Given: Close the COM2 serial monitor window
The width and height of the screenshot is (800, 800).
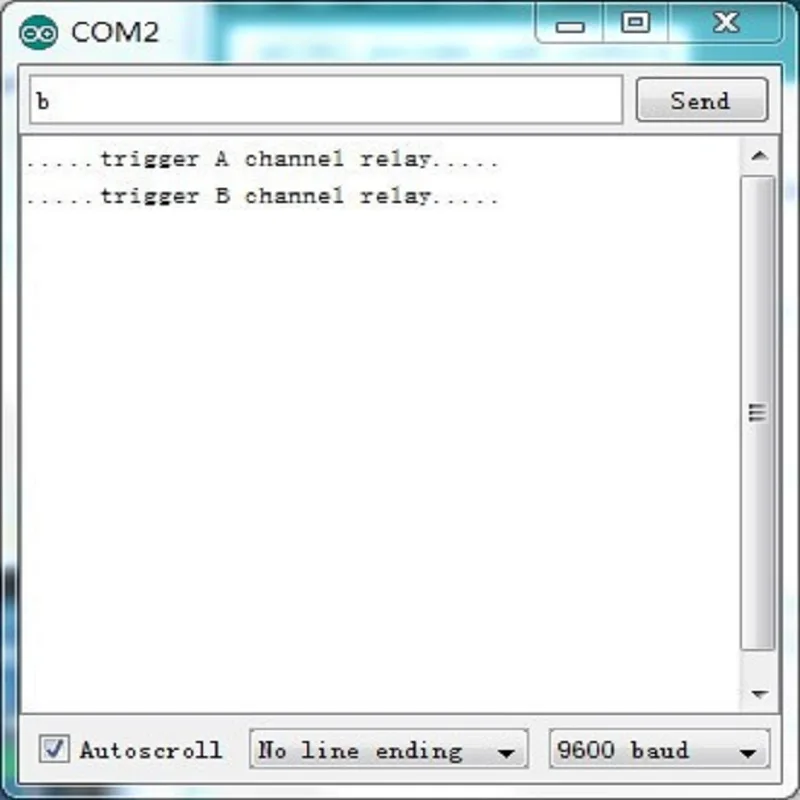Looking at the screenshot, I should click(x=725, y=23).
